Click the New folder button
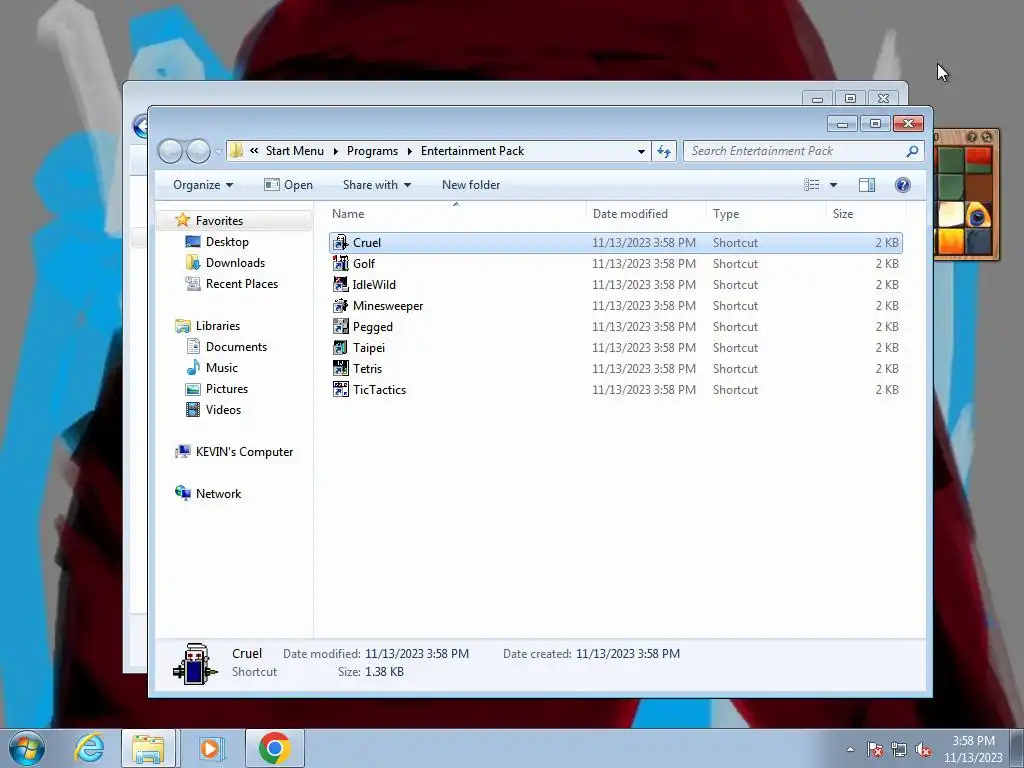This screenshot has width=1024, height=768. tap(471, 185)
